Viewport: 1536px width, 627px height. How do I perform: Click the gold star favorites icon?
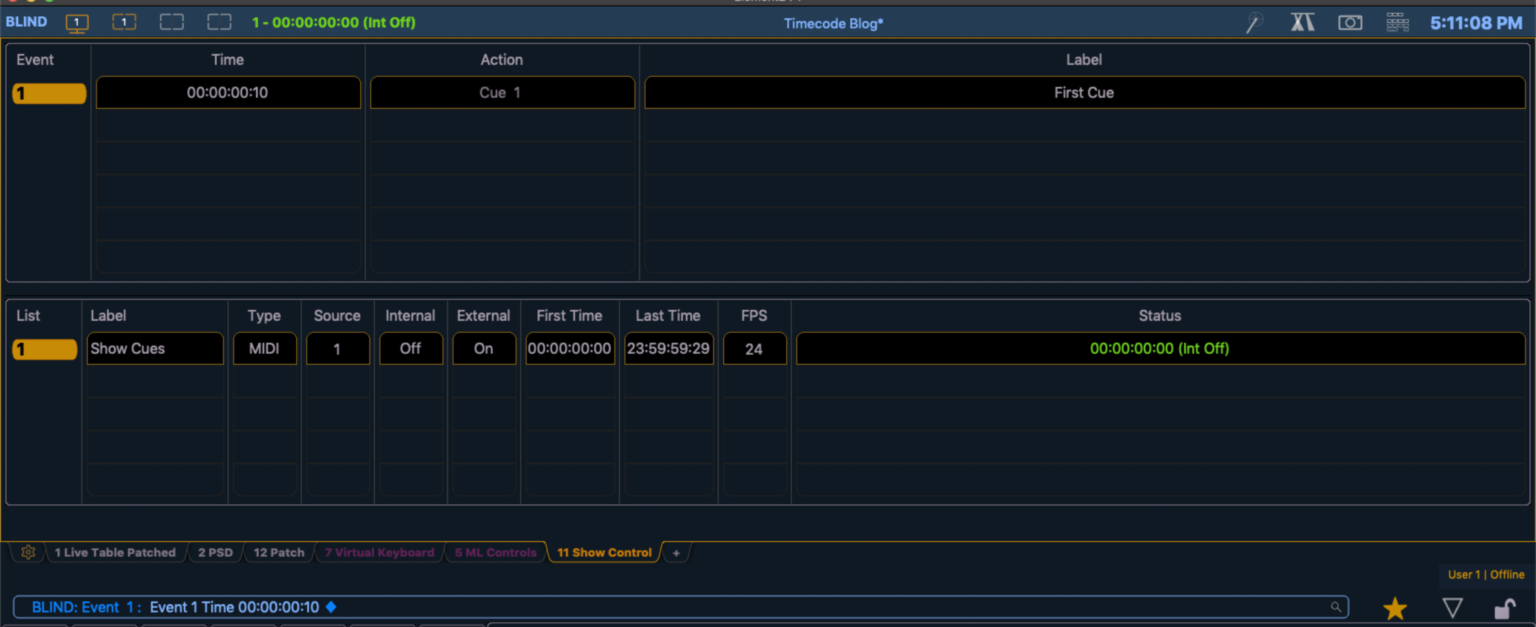(1395, 608)
